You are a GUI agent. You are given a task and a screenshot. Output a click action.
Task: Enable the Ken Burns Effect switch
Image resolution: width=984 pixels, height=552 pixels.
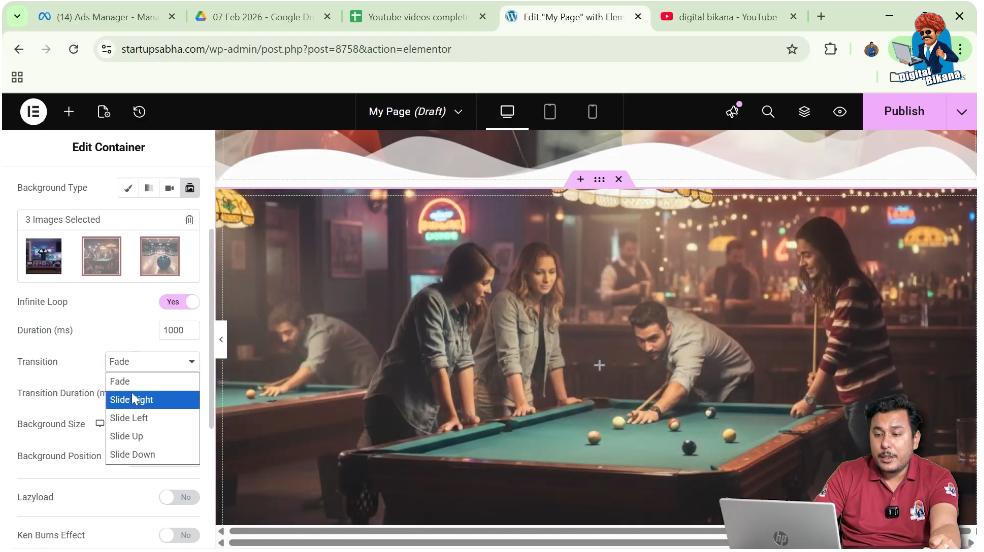[179, 535]
